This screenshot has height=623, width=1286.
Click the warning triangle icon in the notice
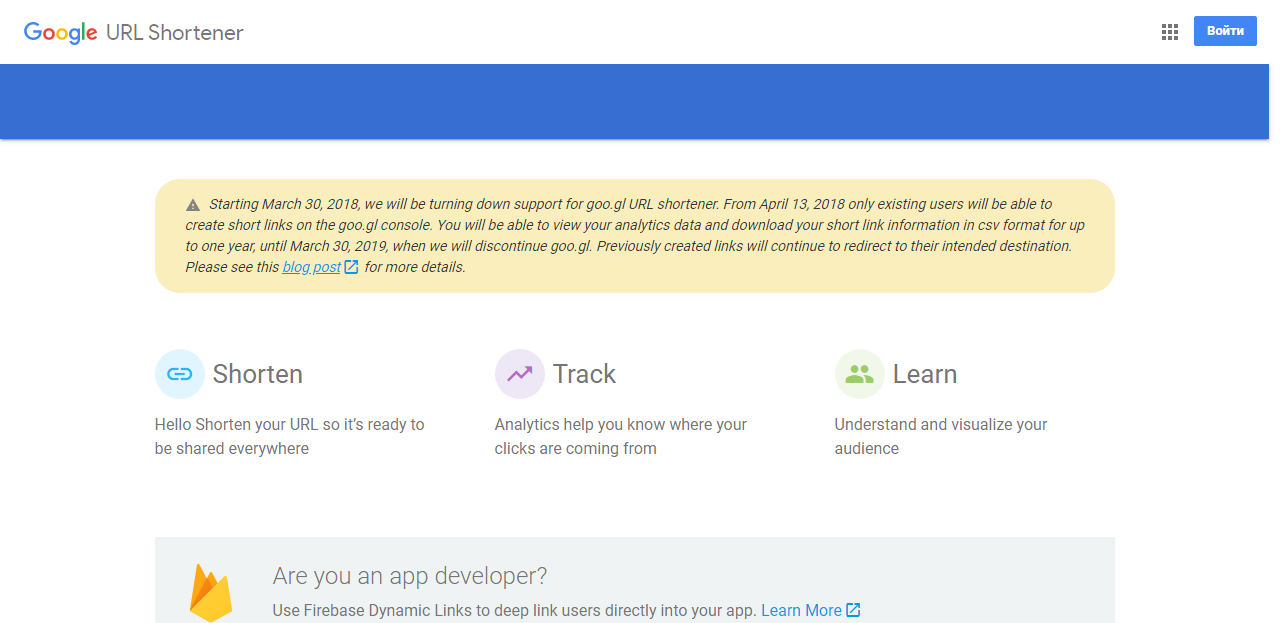(193, 205)
